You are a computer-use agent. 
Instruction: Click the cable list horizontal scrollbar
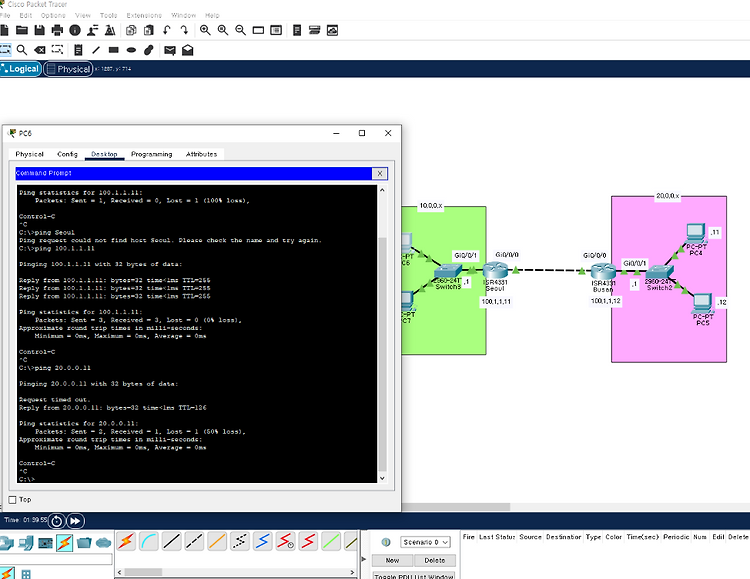point(236,572)
